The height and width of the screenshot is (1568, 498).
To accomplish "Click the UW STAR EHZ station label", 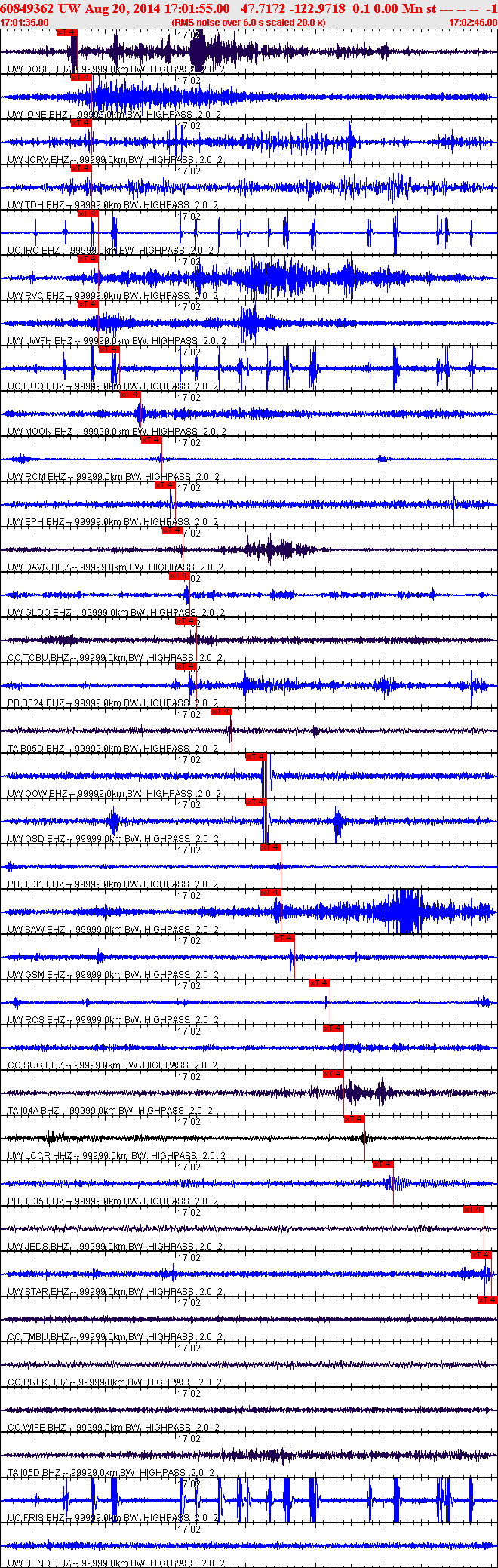I will 38,1292.
